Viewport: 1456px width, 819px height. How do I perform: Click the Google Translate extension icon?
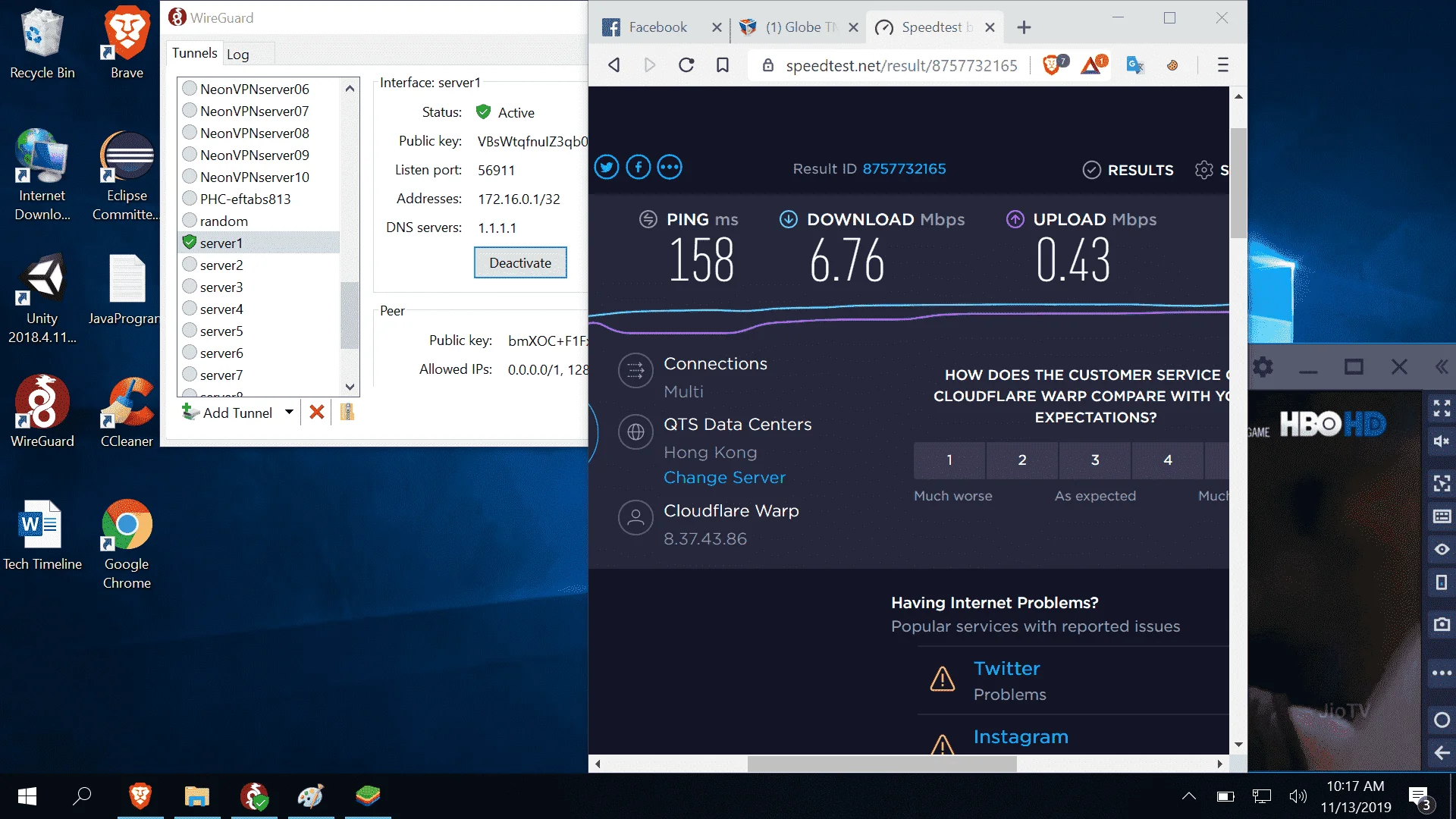(1134, 65)
